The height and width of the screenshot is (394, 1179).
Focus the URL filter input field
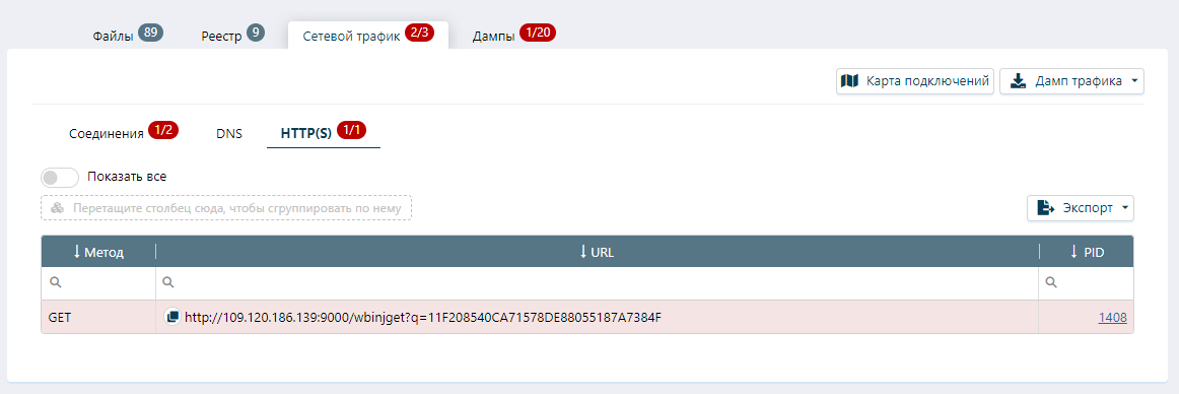[597, 283]
